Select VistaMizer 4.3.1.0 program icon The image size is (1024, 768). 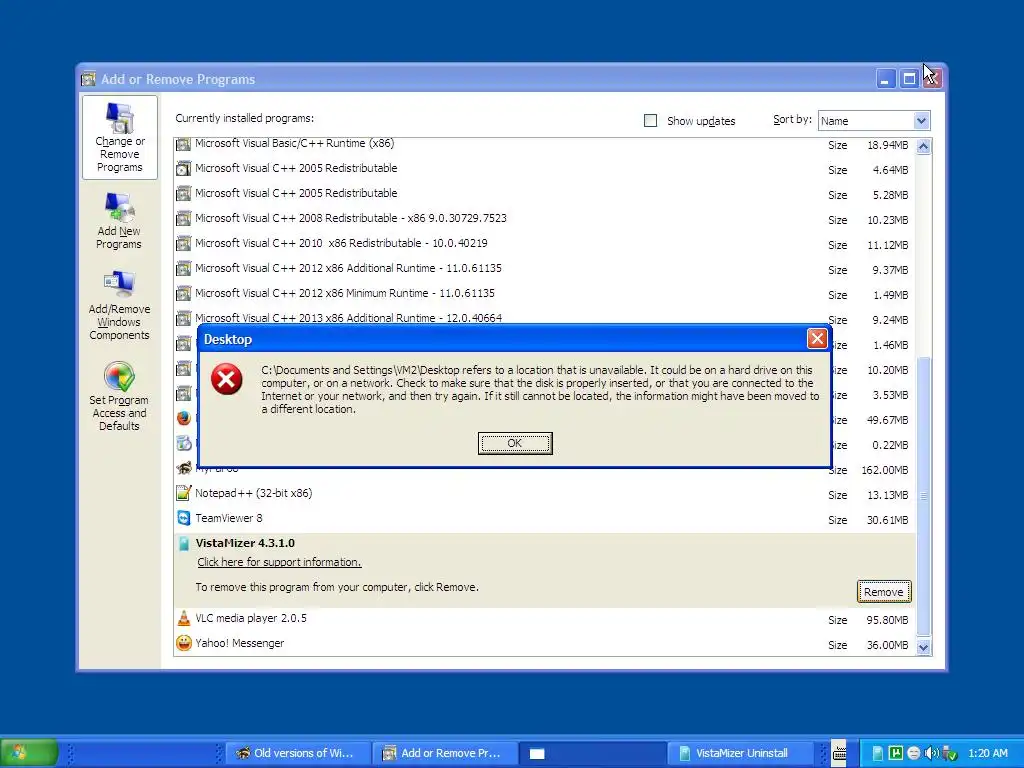coord(184,543)
